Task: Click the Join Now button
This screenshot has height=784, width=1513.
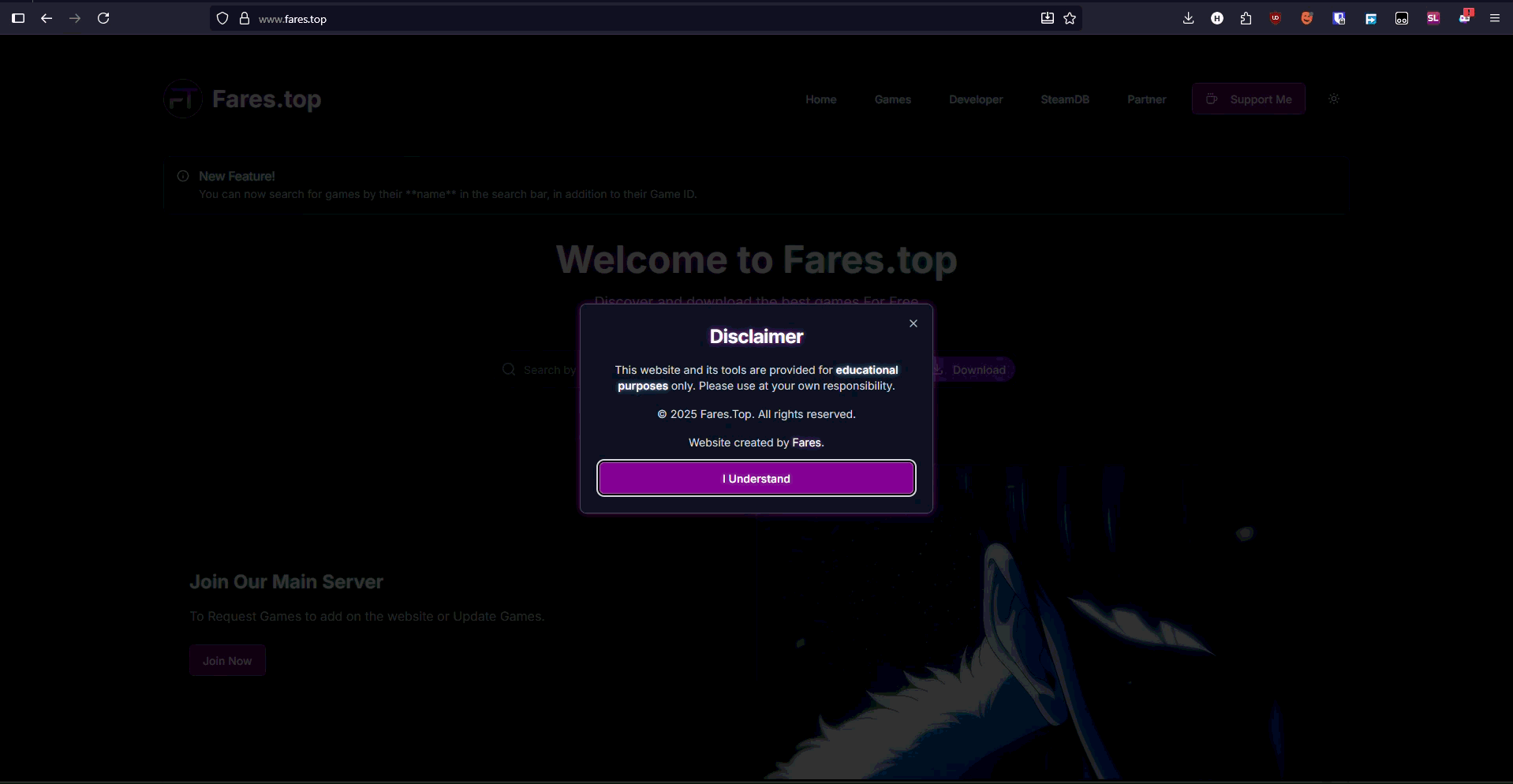Action: pyautogui.click(x=227, y=660)
